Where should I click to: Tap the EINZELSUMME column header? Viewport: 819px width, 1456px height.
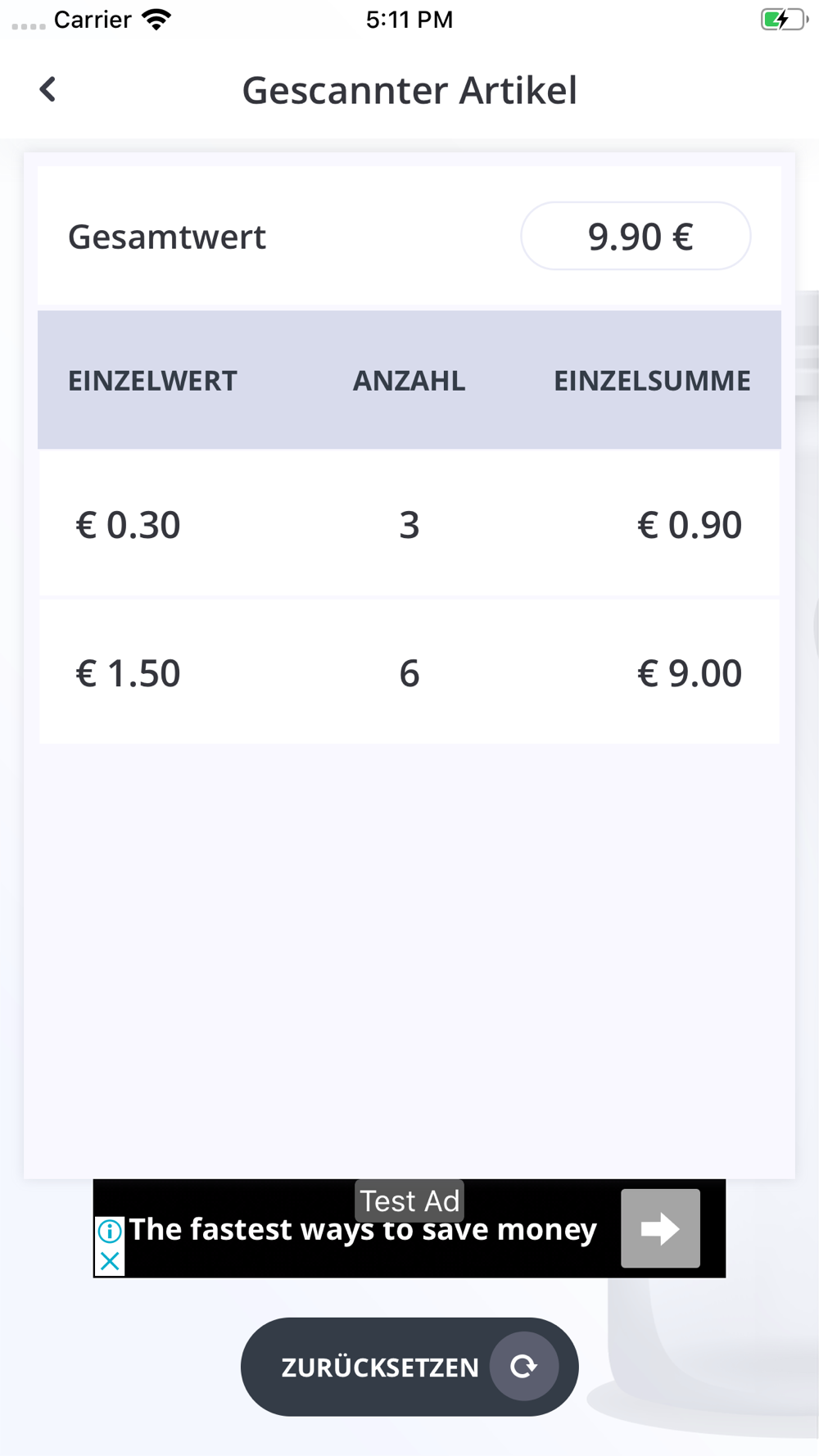coord(652,381)
